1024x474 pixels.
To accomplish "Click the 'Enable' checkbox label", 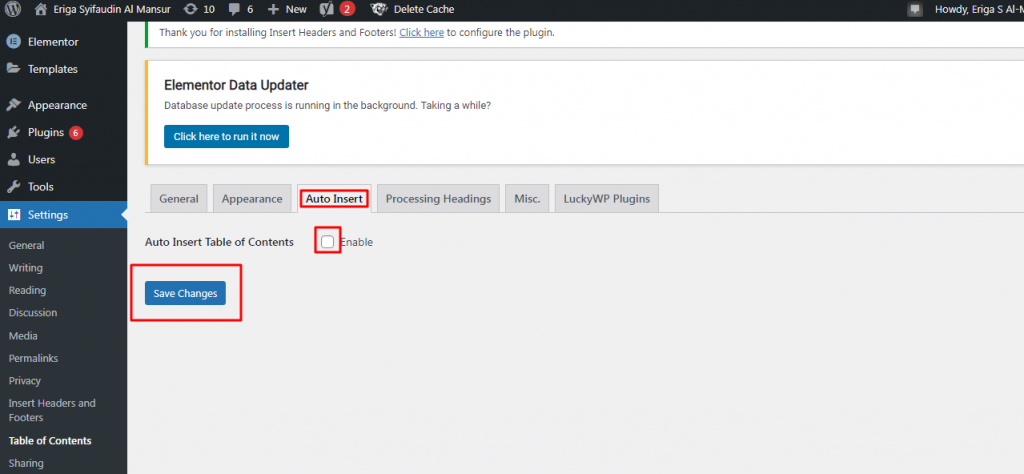I will (357, 242).
